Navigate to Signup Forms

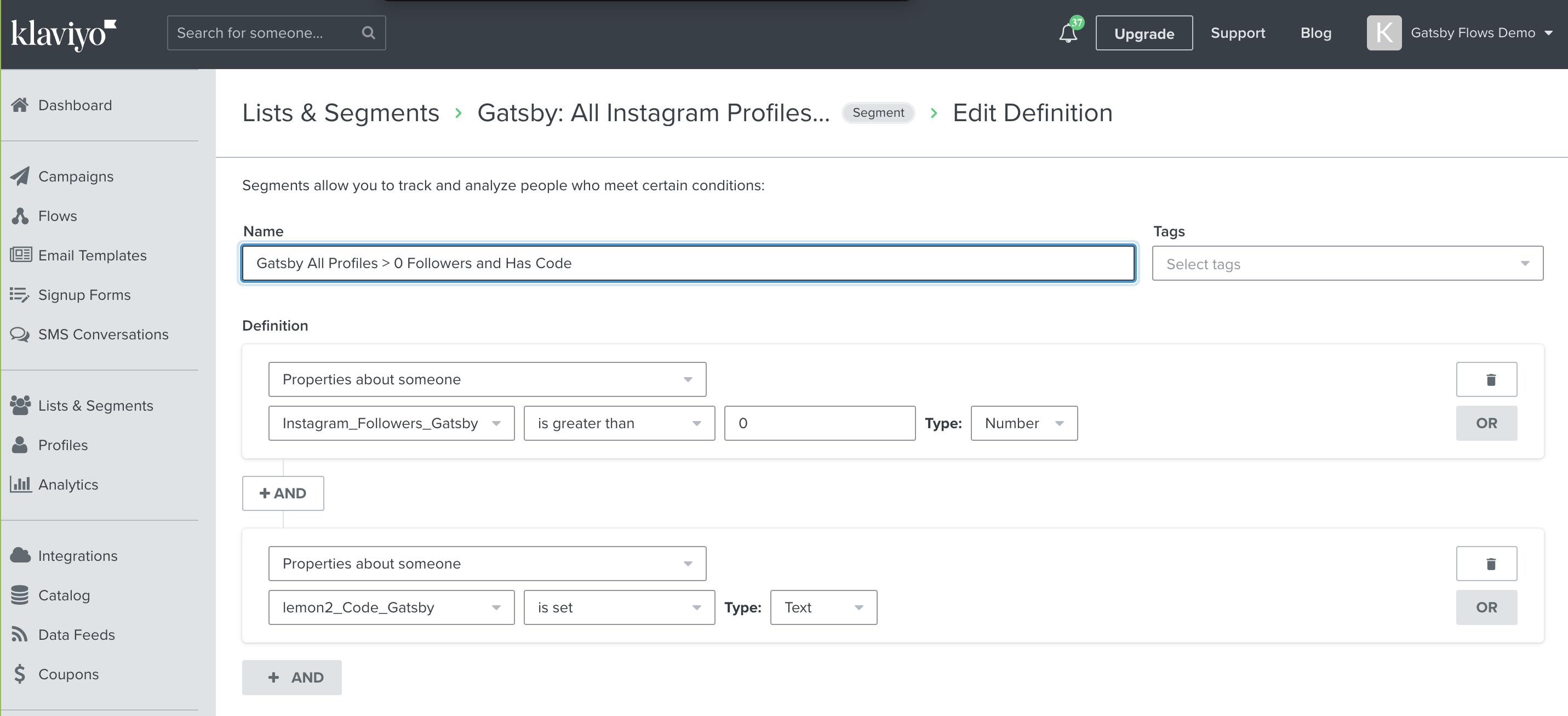84,295
